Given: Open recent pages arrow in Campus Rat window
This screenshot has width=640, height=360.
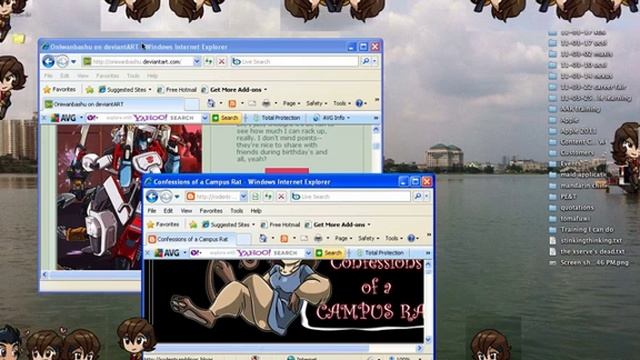Looking at the screenshot, I should point(177,197).
